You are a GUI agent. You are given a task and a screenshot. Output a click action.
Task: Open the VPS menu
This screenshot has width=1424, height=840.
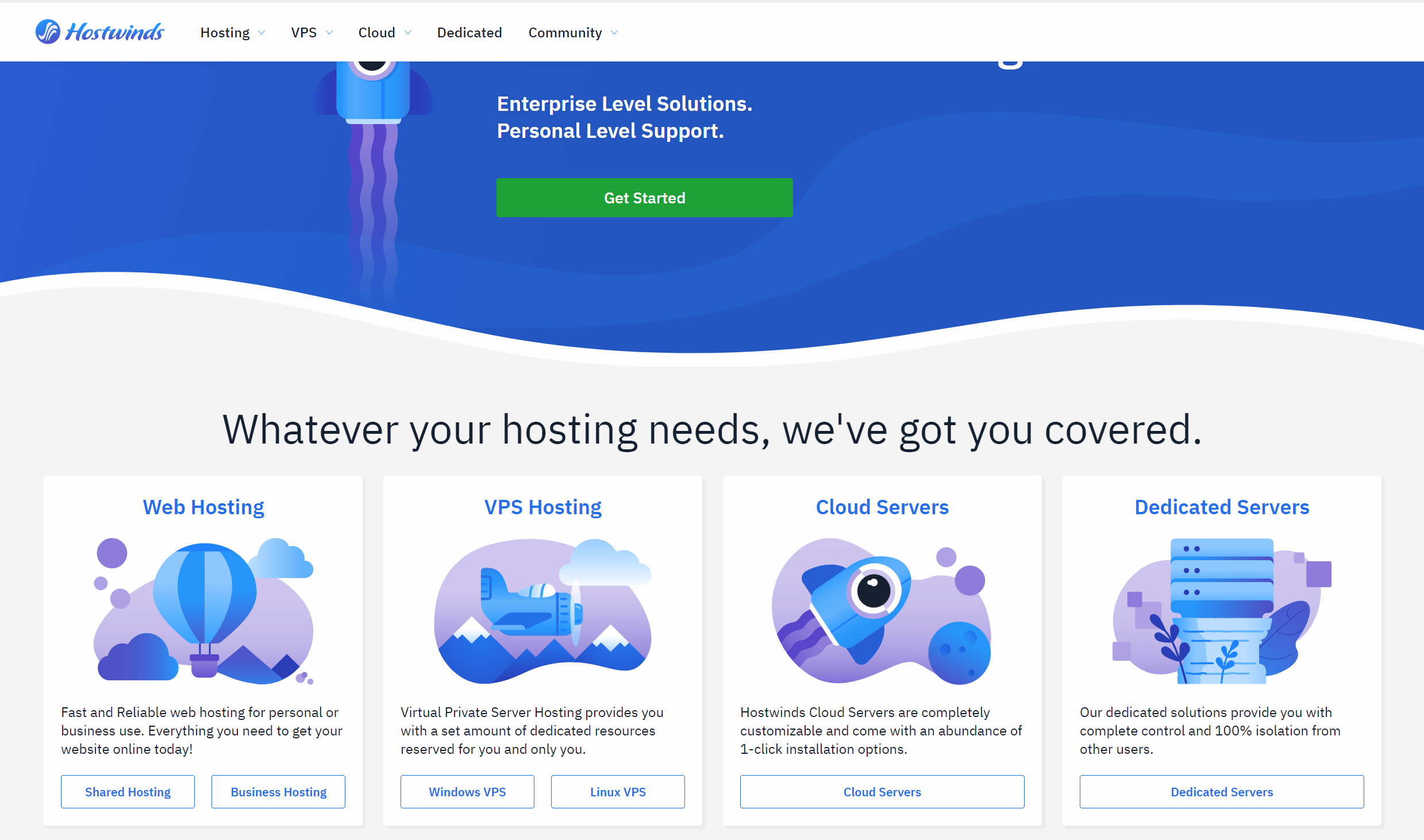[x=303, y=33]
